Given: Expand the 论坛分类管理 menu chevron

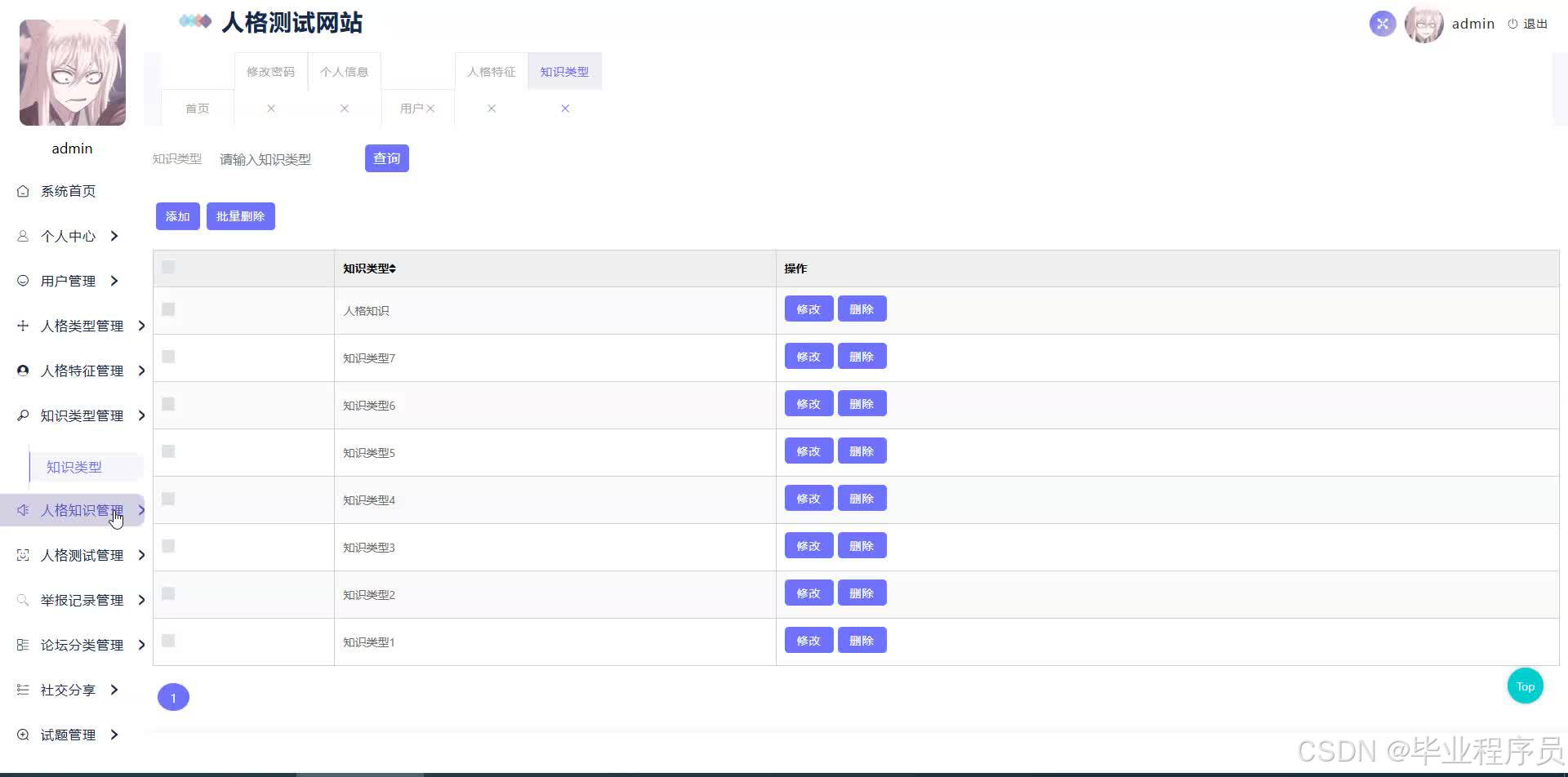Looking at the screenshot, I should coord(141,645).
